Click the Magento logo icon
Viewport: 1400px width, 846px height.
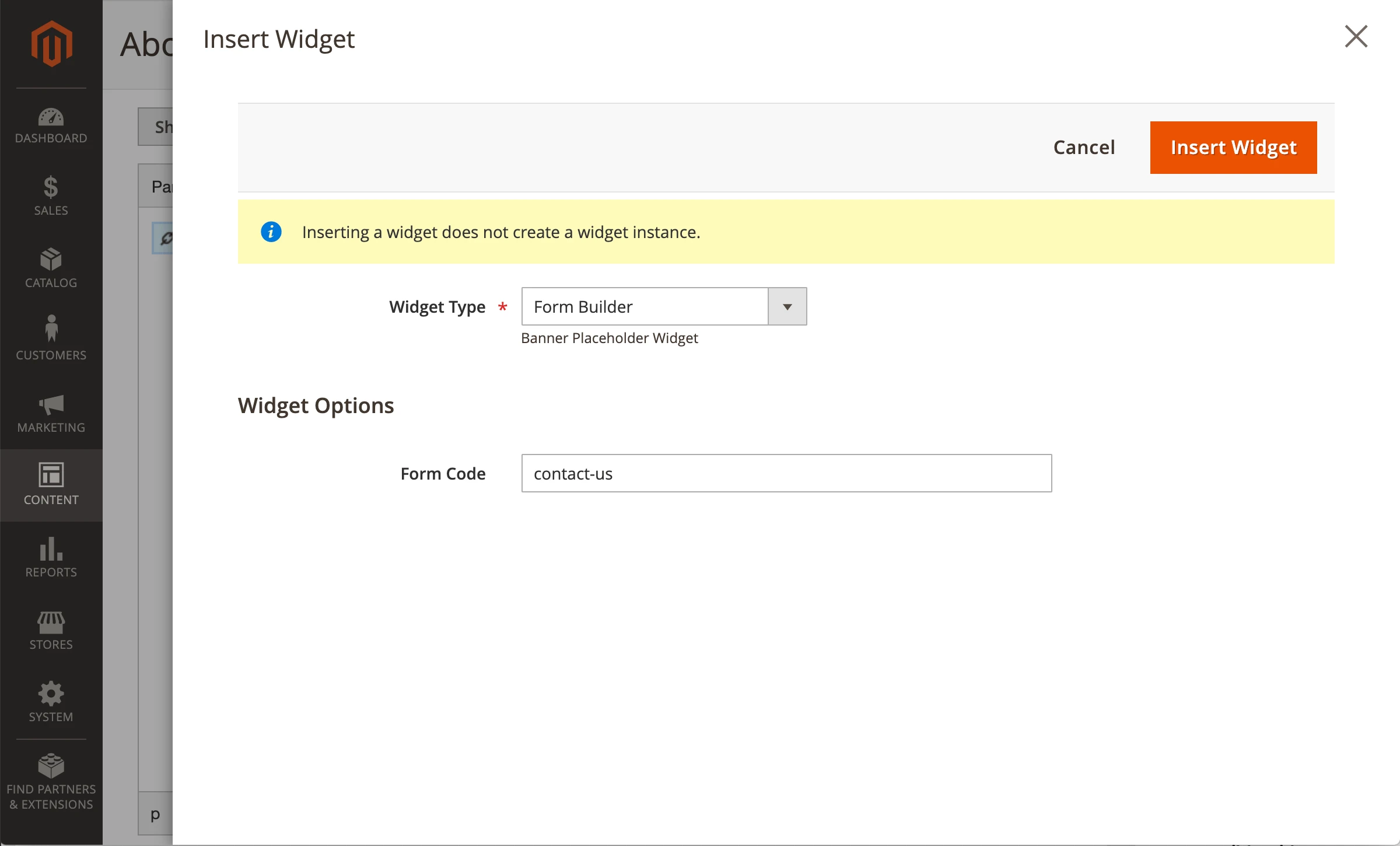(x=51, y=44)
